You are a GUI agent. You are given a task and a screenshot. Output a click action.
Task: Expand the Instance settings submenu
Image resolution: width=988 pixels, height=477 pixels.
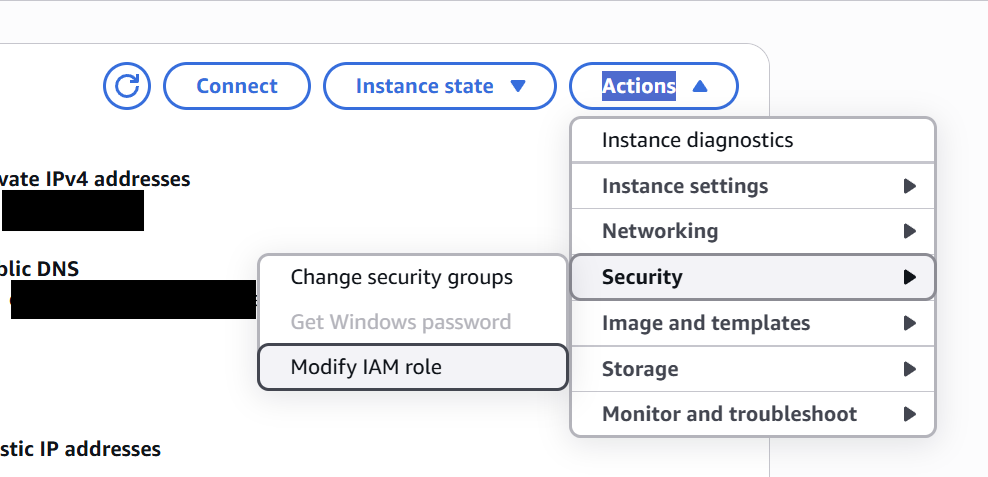(x=753, y=186)
